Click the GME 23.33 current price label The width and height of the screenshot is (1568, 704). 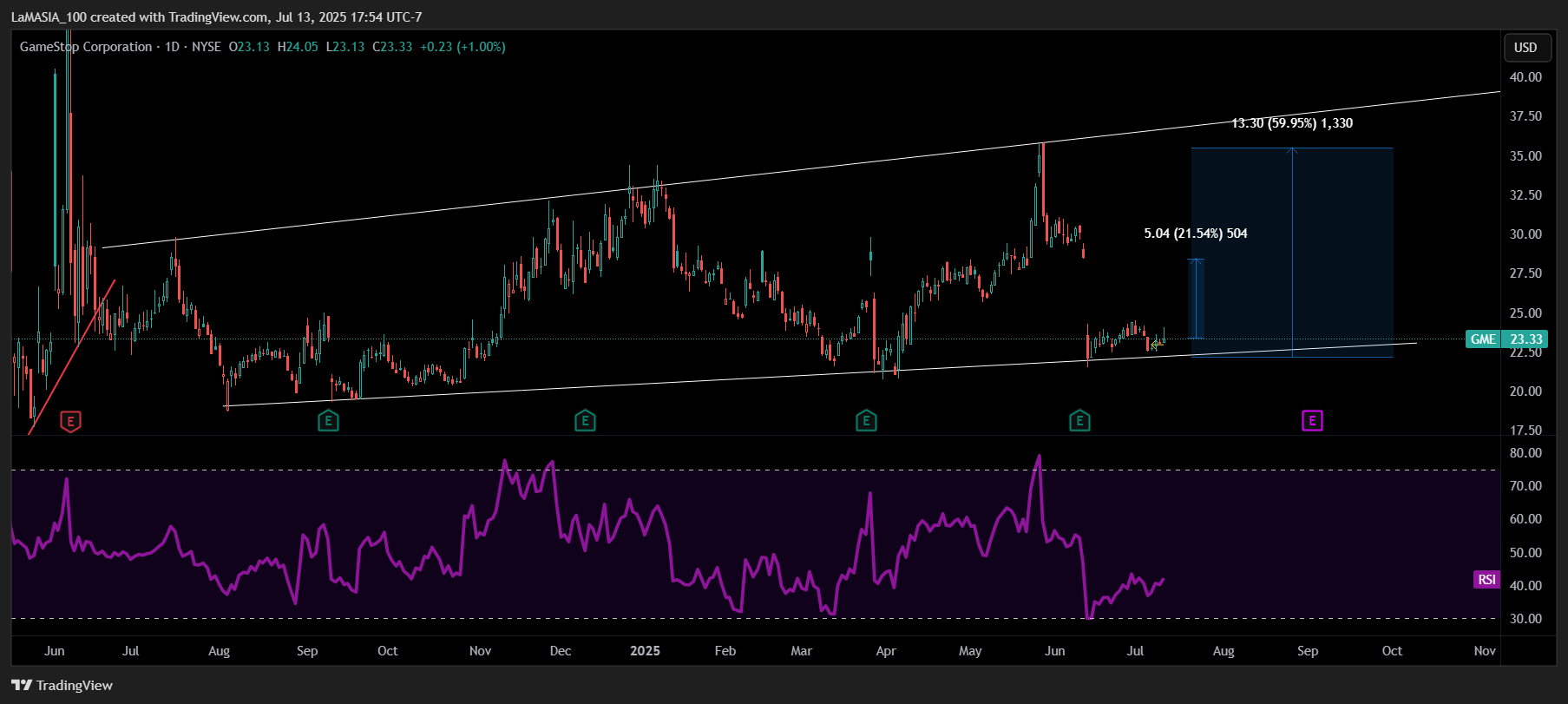[1506, 339]
